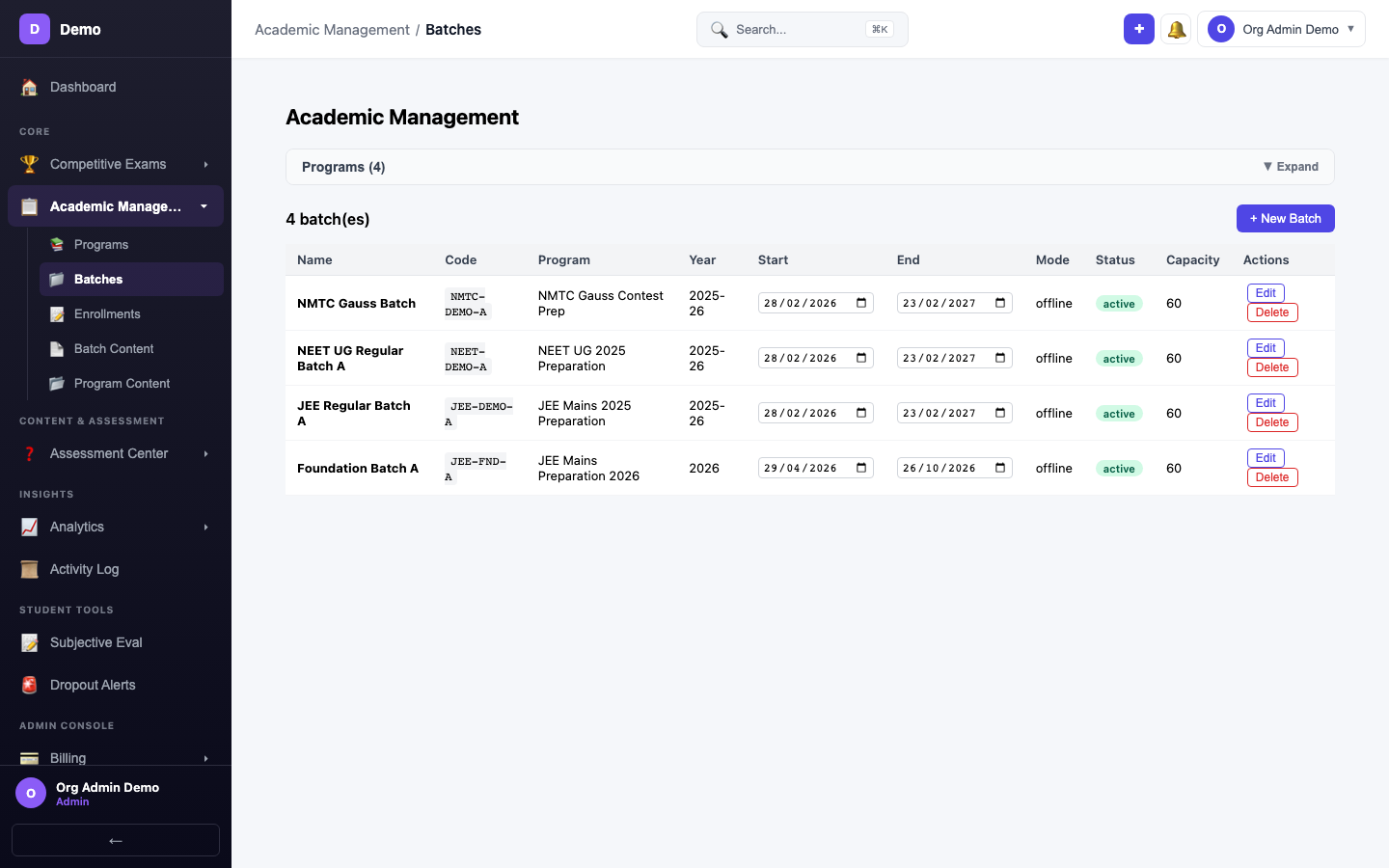
Task: Open Program Content in sidebar
Action: point(131,384)
